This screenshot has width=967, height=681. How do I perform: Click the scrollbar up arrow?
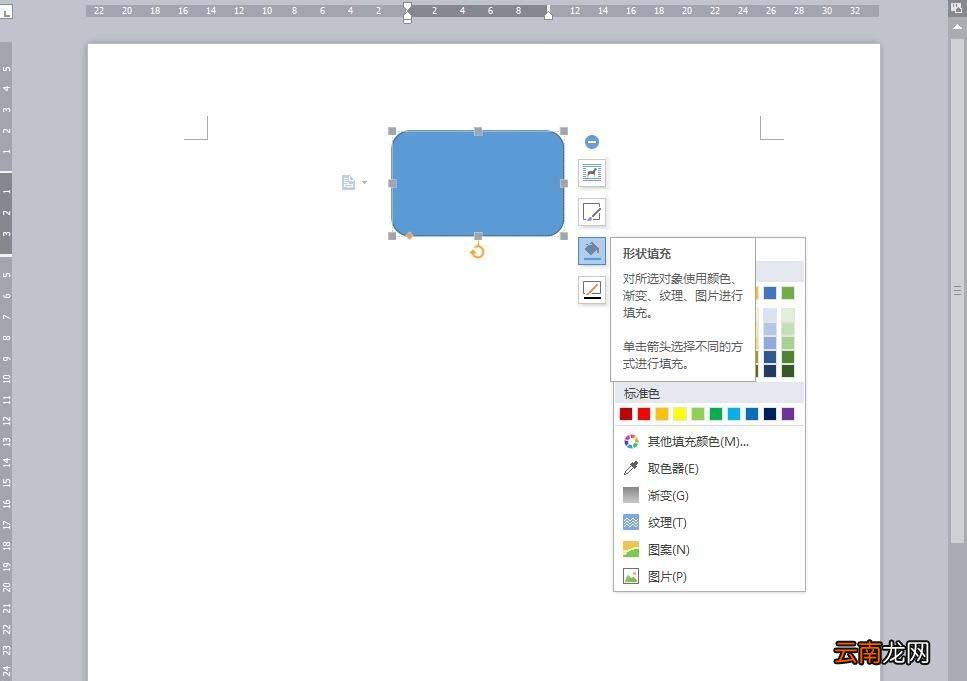coord(957,27)
